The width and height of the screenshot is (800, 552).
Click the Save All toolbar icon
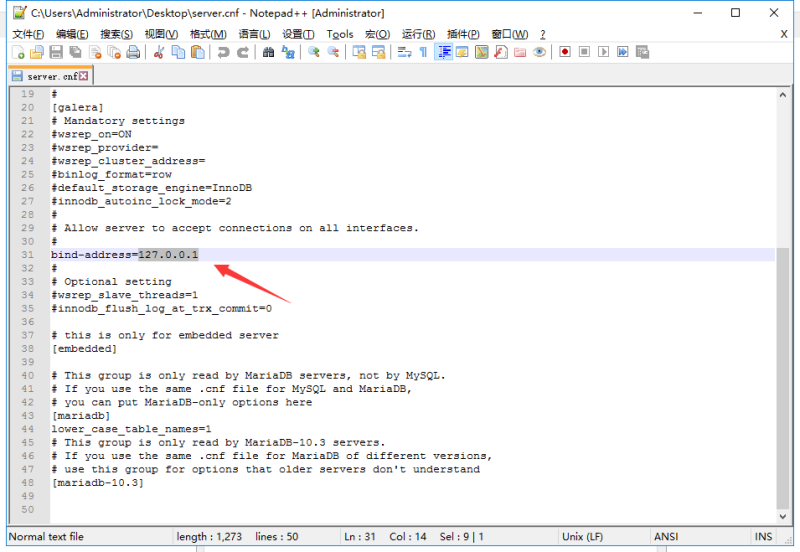(x=76, y=52)
